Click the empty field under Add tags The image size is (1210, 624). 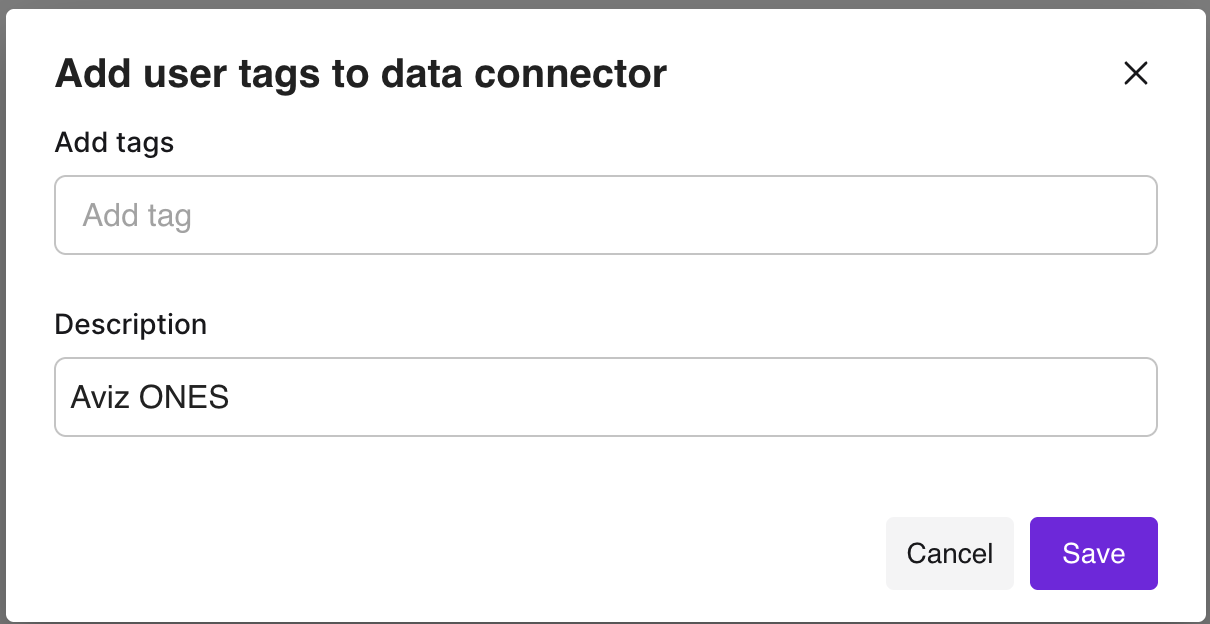coord(605,215)
